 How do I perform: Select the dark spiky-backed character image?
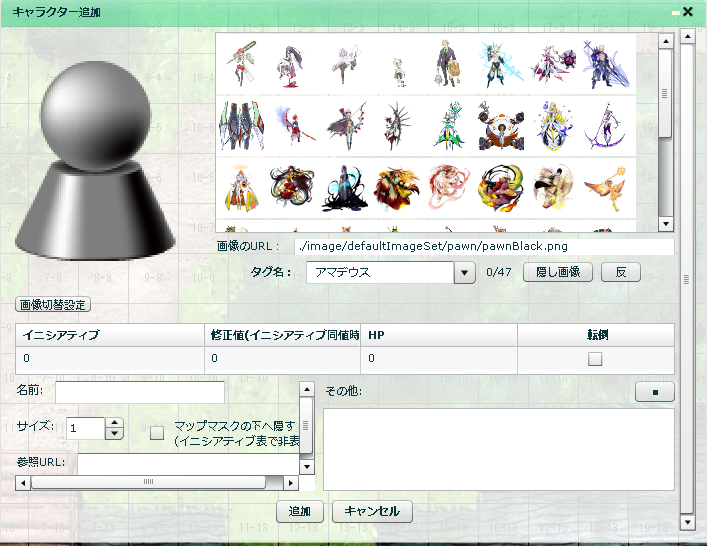click(396, 126)
